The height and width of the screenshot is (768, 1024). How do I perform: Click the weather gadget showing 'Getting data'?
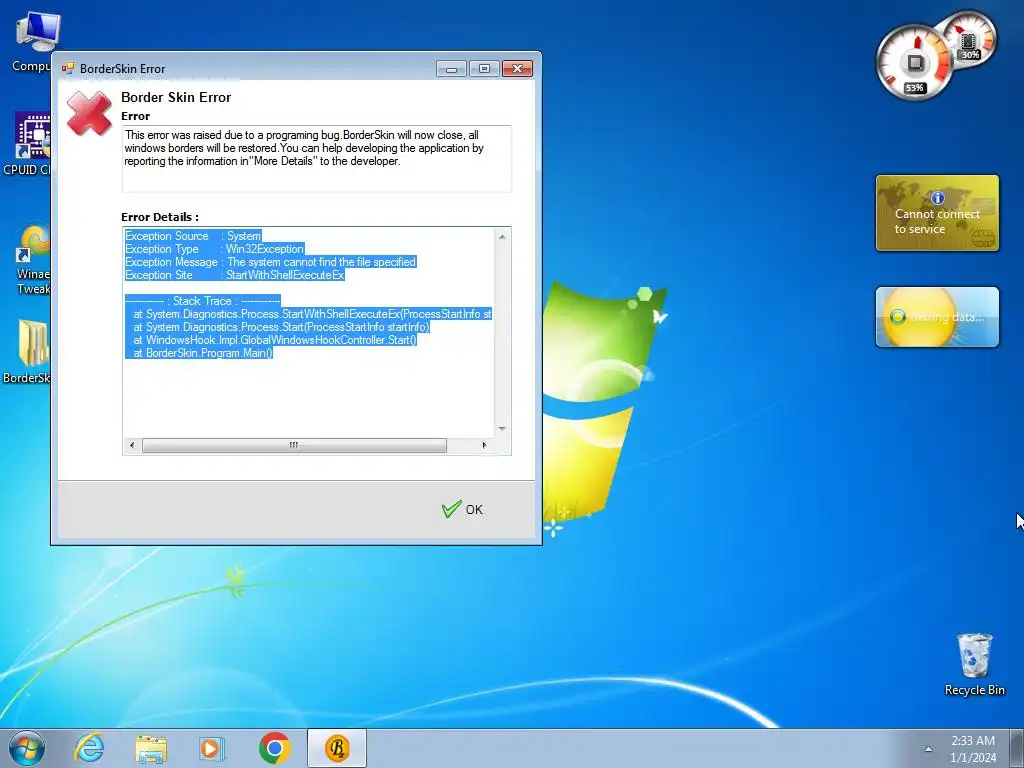[937, 317]
